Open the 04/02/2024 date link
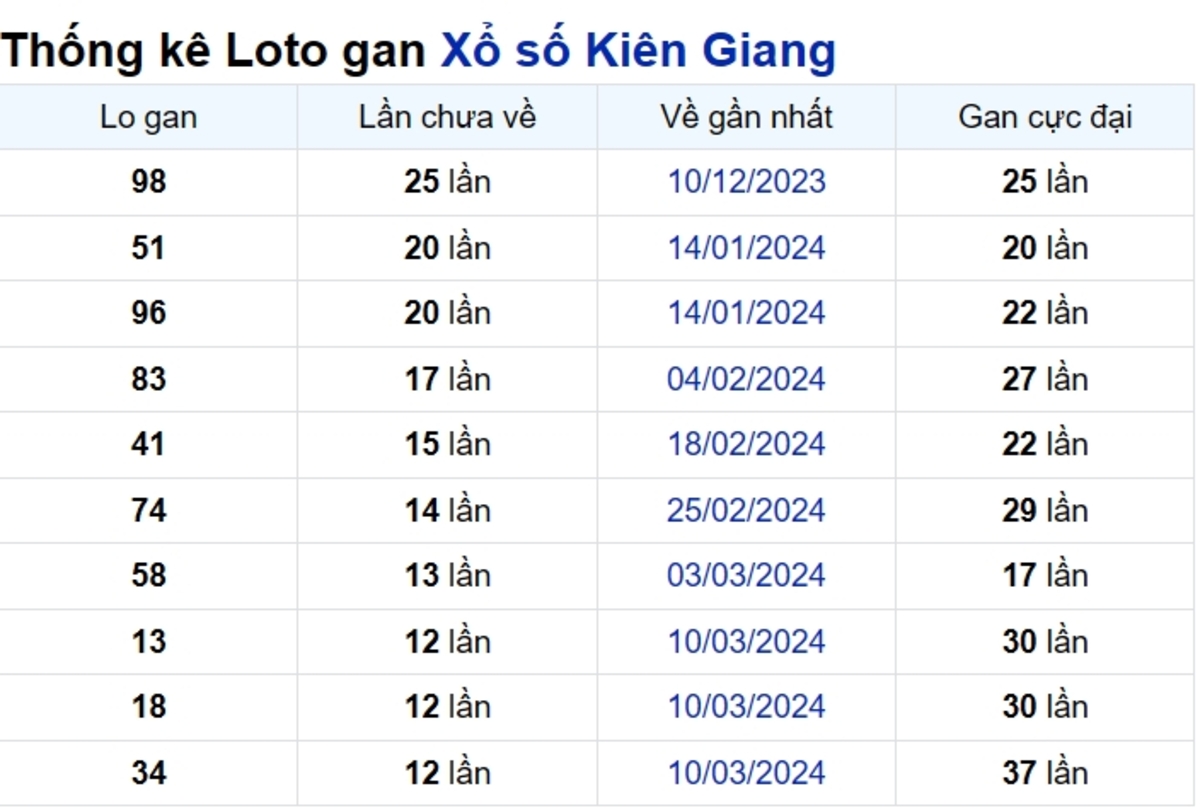Viewport: 1200px width, 808px height. pos(747,379)
